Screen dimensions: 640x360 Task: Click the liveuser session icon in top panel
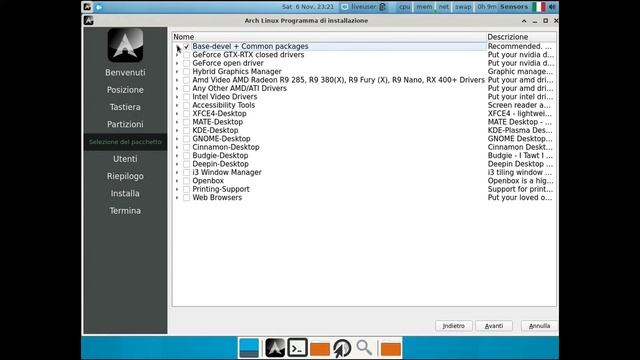point(344,7)
